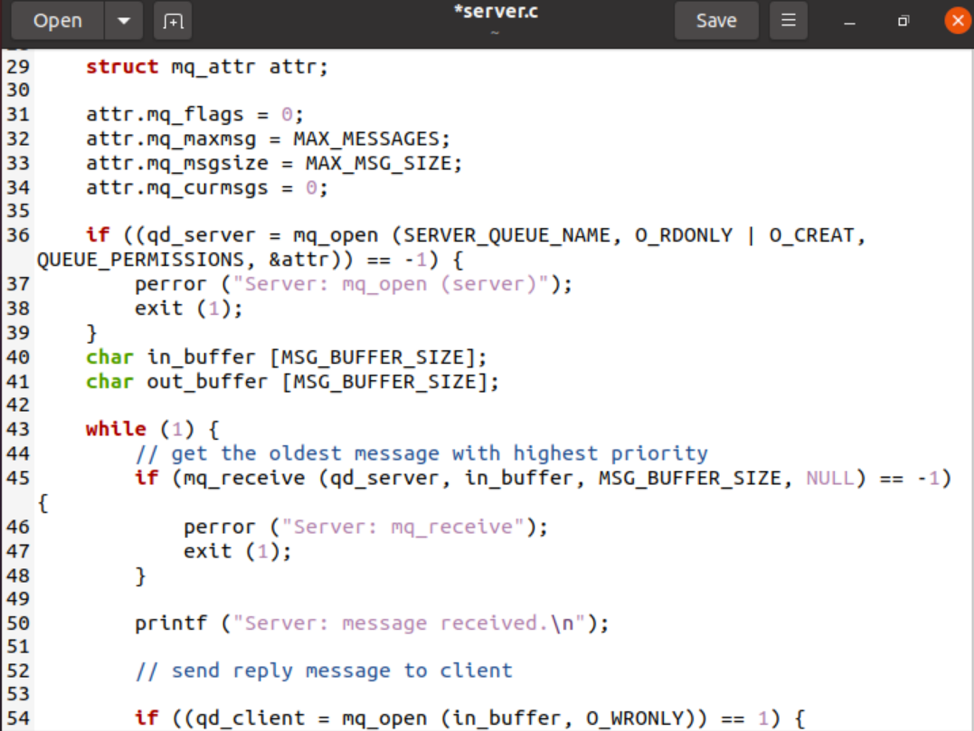The image size is (974, 731).
Task: Save the server.c file
Action: (x=716, y=20)
